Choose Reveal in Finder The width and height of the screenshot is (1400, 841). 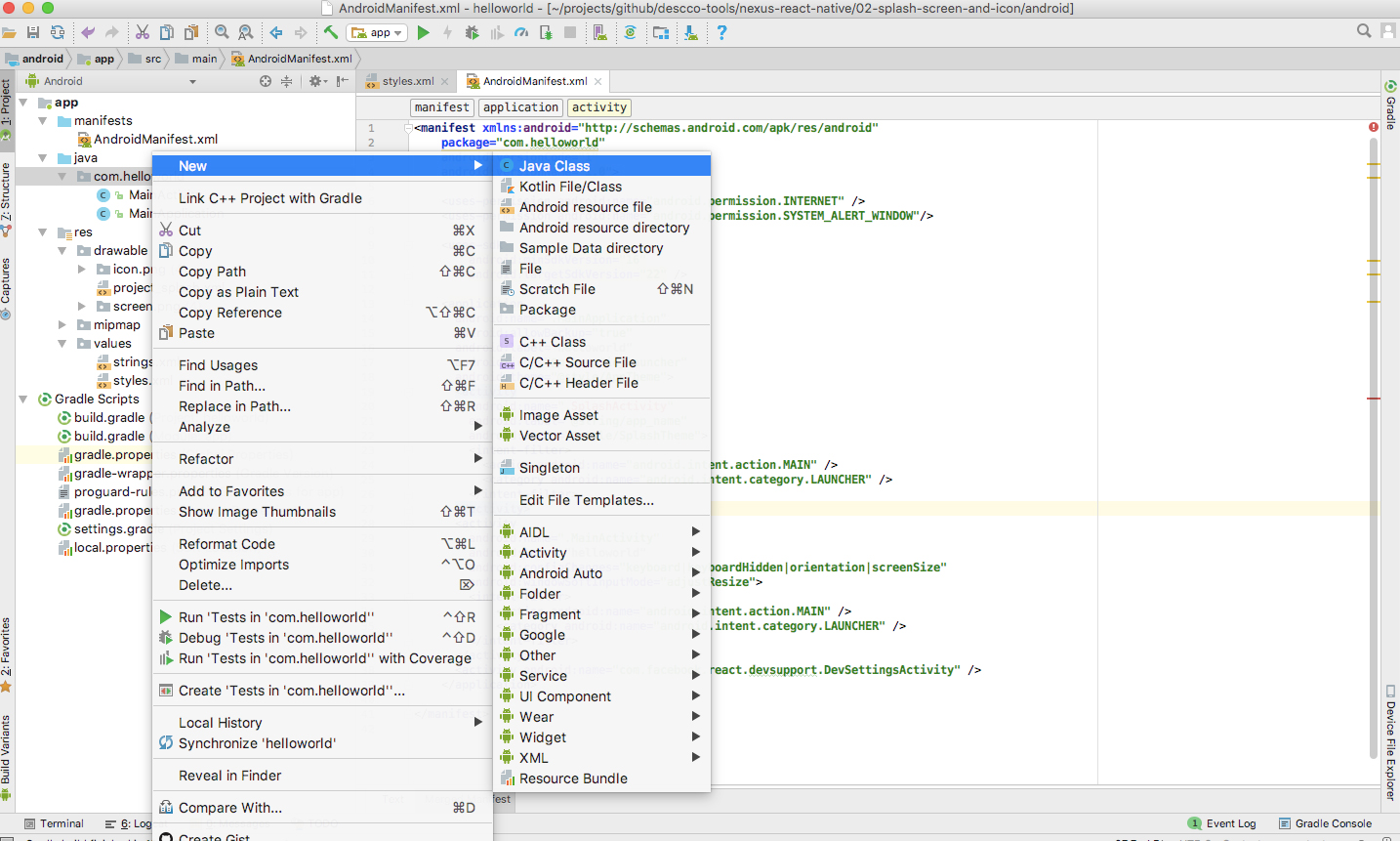pyautogui.click(x=322, y=776)
